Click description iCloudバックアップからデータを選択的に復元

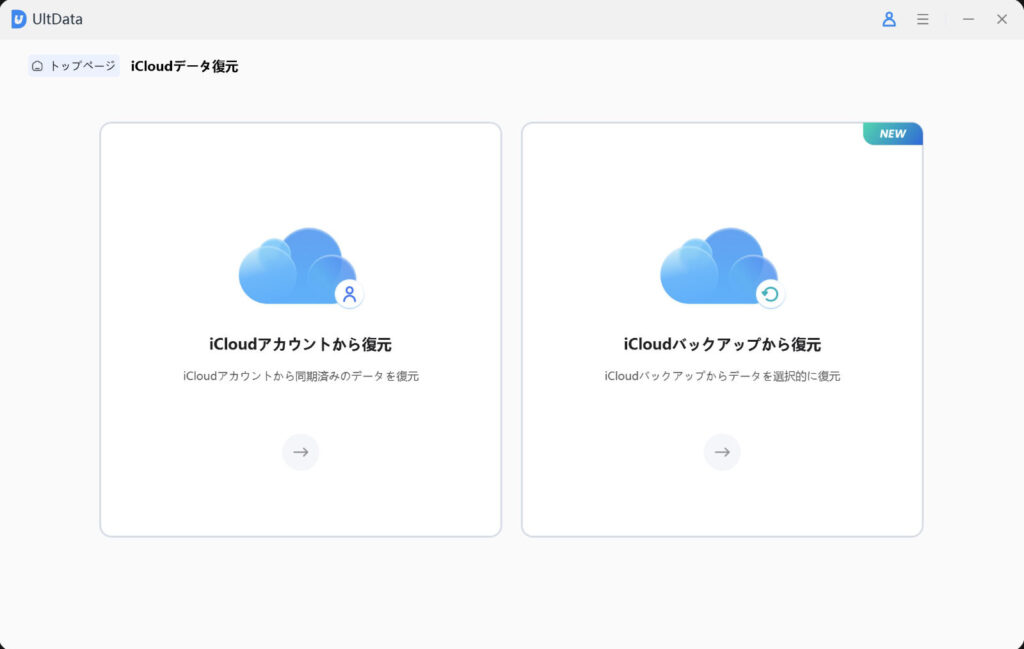722,376
